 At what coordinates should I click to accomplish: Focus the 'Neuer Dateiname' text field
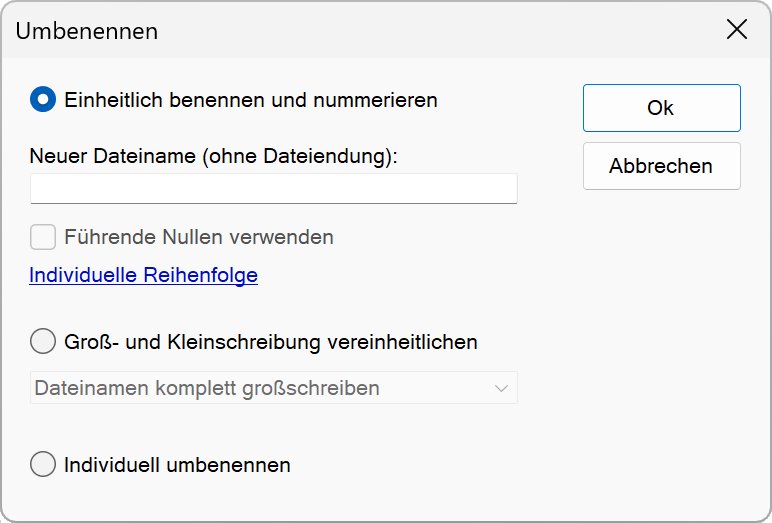[x=273, y=189]
